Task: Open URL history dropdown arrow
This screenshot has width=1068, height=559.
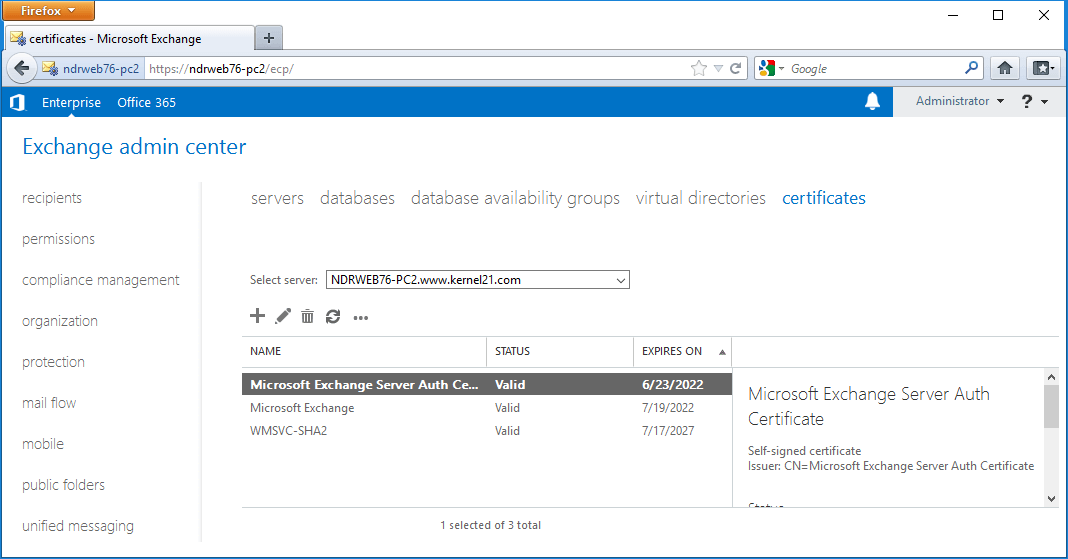Action: coord(718,69)
